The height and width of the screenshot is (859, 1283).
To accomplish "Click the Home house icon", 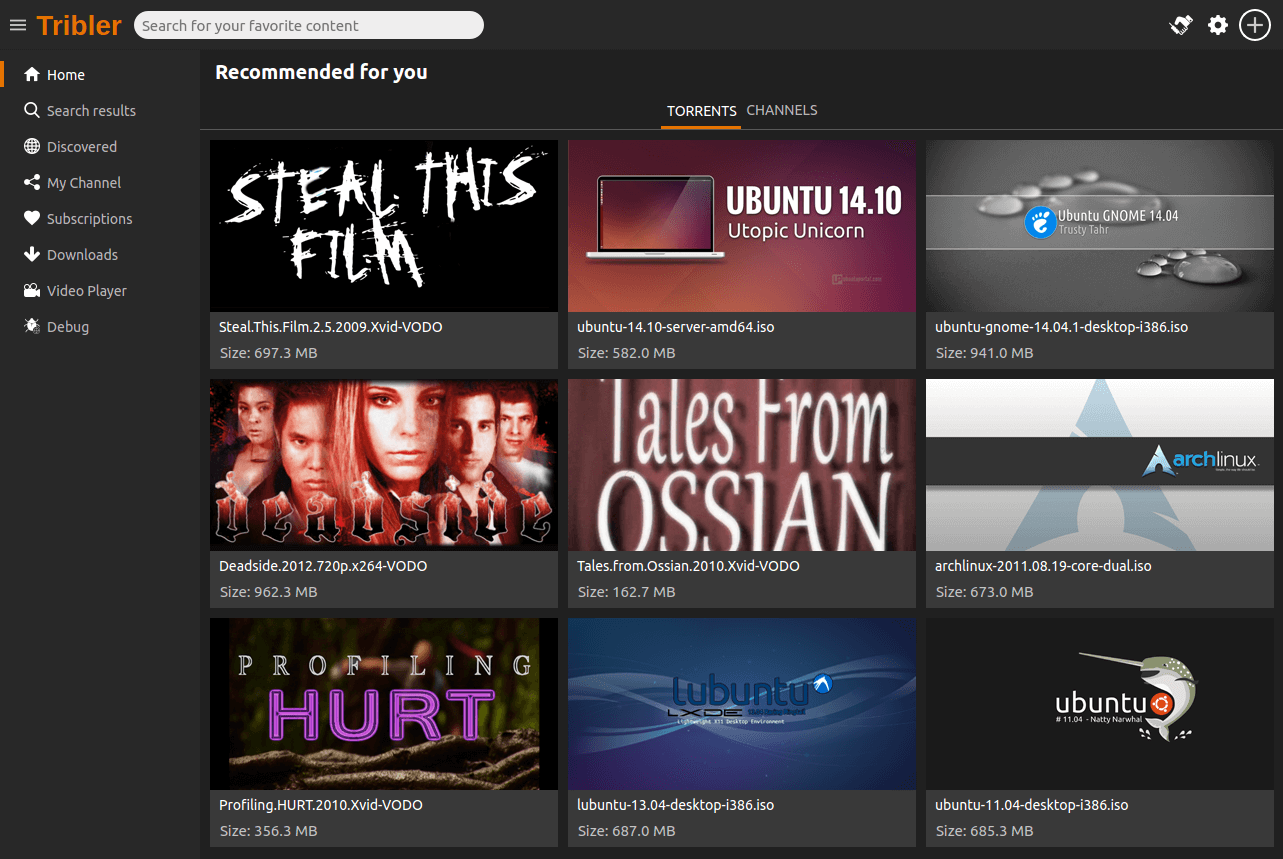I will tap(32, 75).
